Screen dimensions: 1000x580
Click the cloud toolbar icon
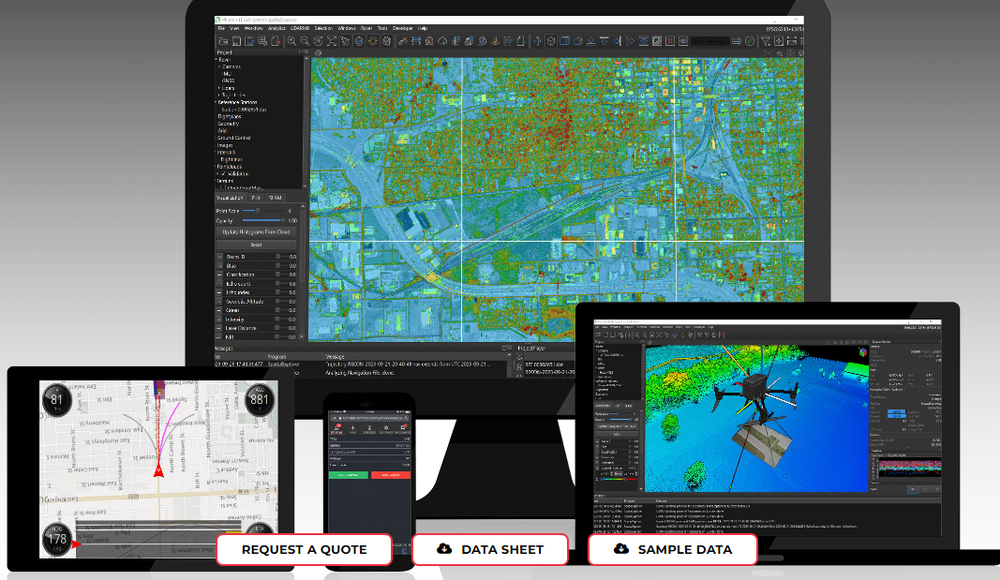click(443, 41)
